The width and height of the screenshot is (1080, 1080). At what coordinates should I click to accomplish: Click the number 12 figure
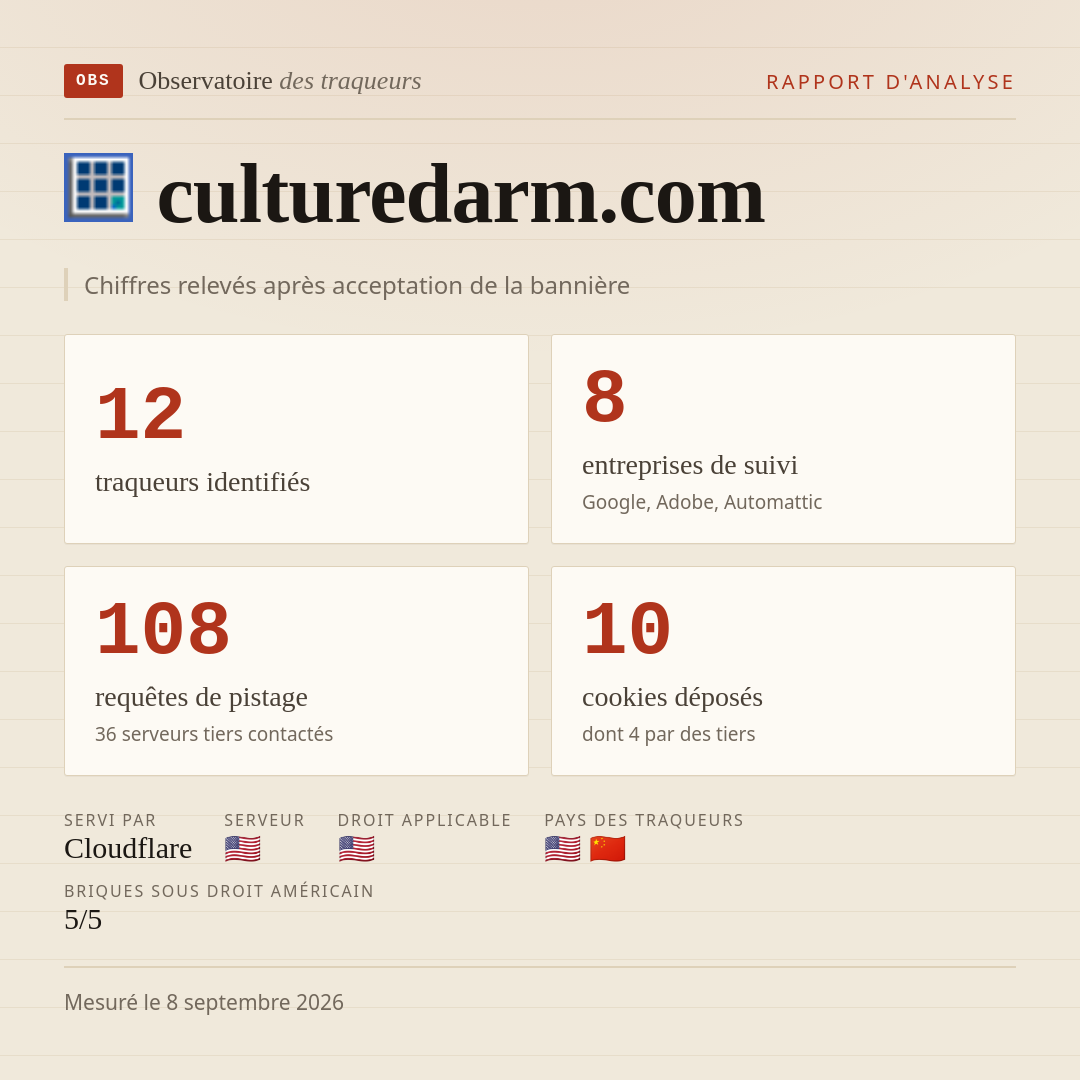tap(141, 415)
